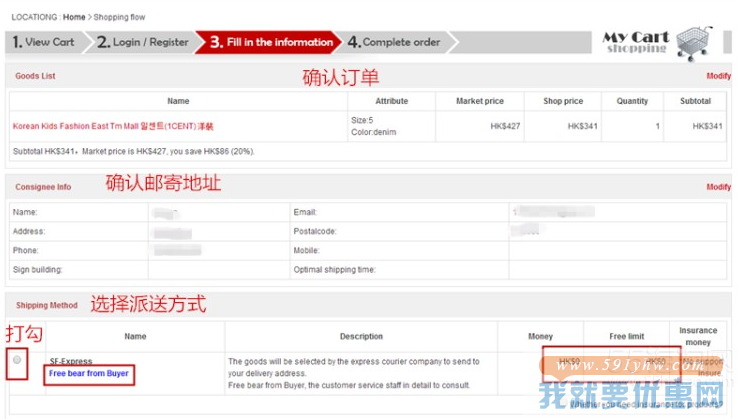Click the Size:5 attribute text

point(362,121)
